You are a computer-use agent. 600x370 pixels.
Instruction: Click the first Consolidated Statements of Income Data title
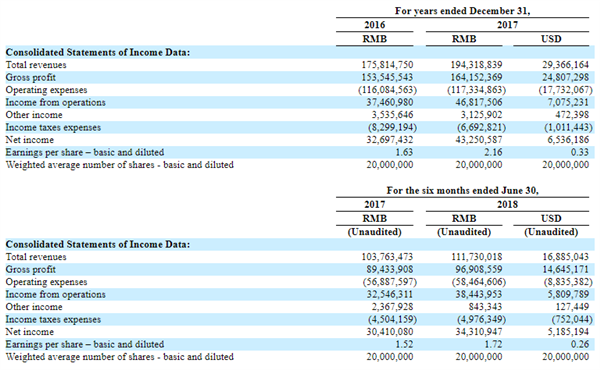click(x=98, y=52)
